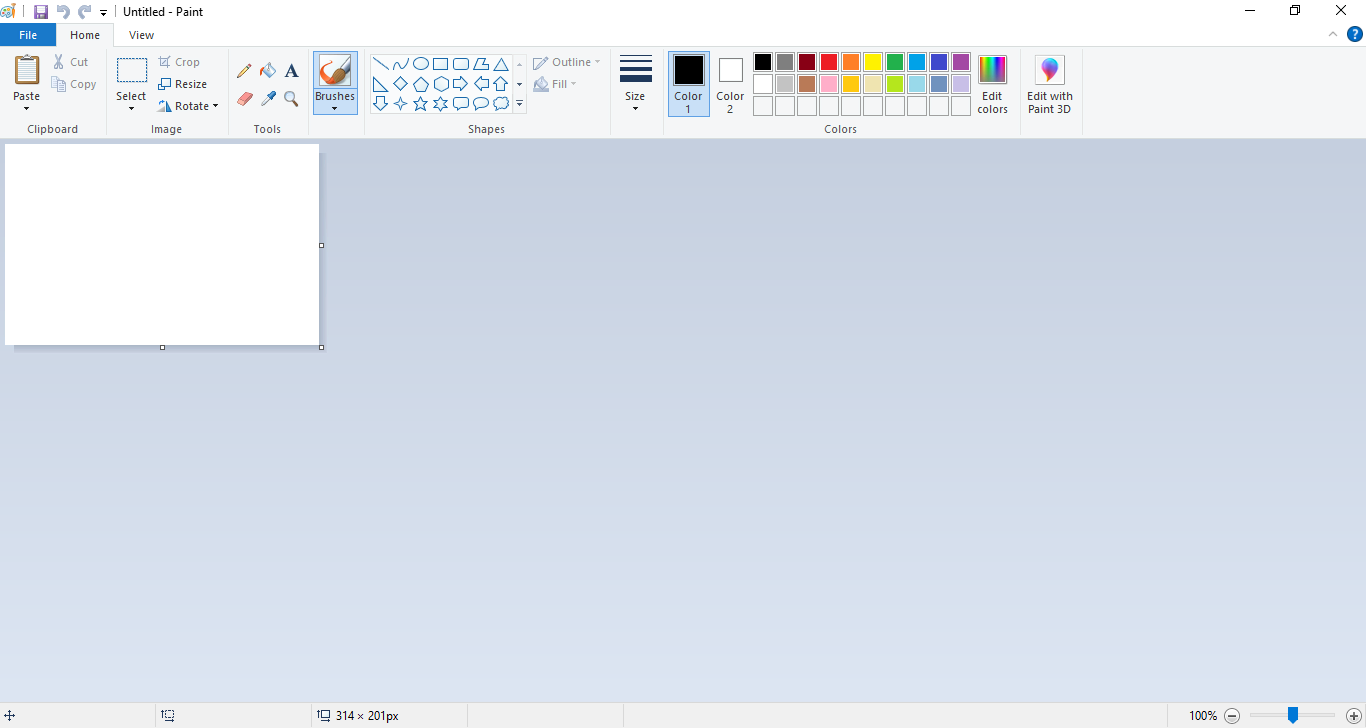Screen dimensions: 1366x728
Task: Choose the Hexagon shape
Action: click(x=441, y=84)
